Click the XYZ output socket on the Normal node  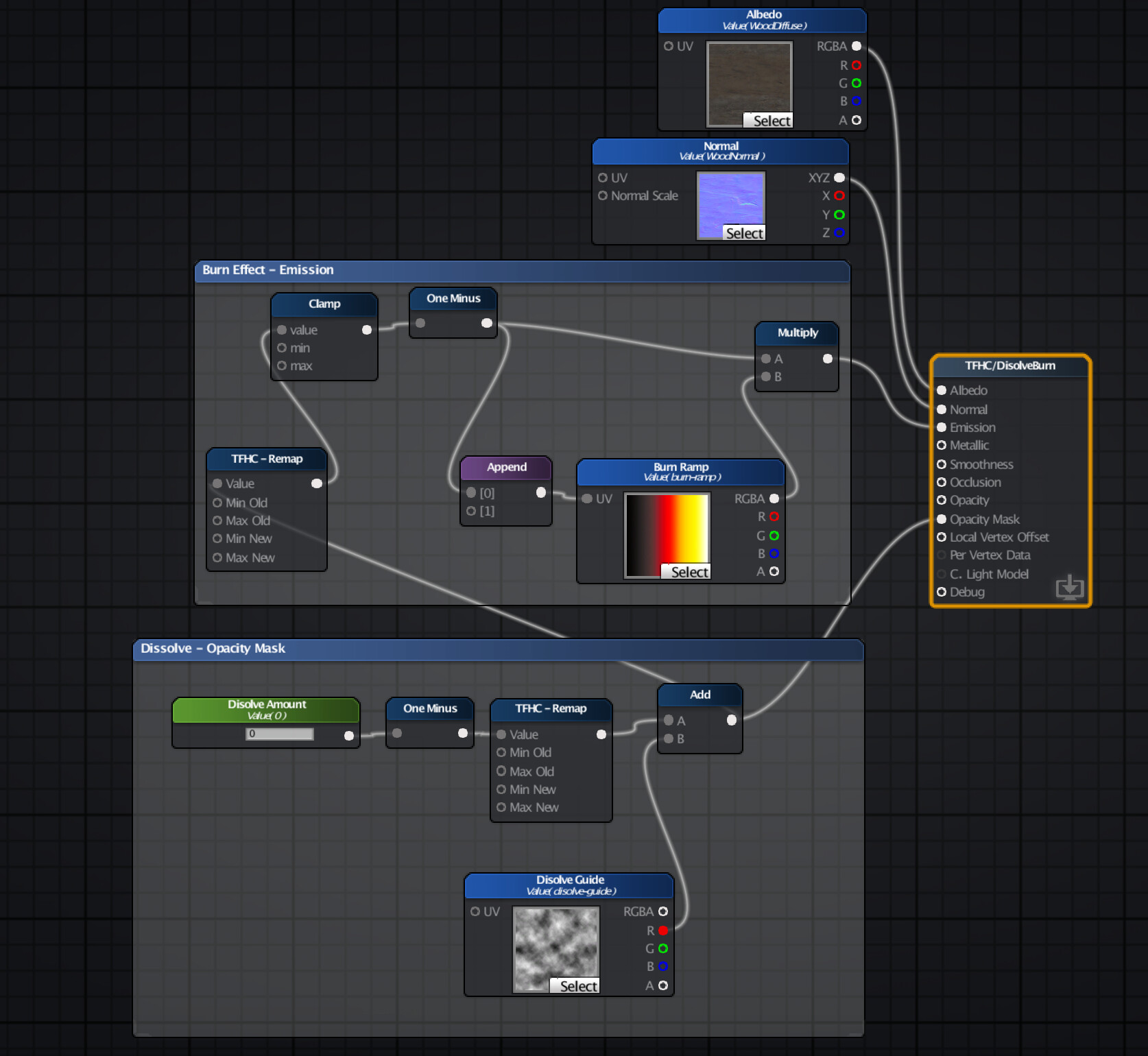(x=838, y=178)
